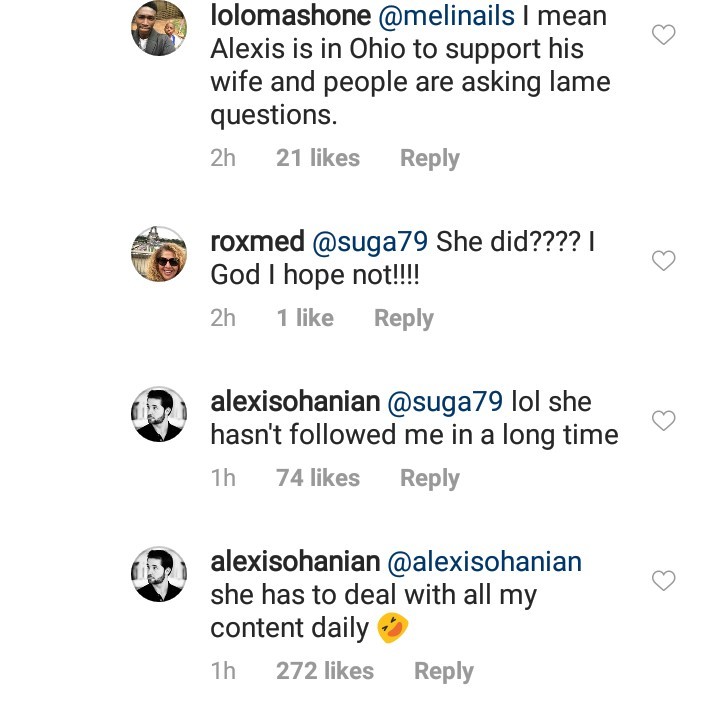Show the 272 likes list
Screen dimensions: 720x711
pyautogui.click(x=324, y=671)
